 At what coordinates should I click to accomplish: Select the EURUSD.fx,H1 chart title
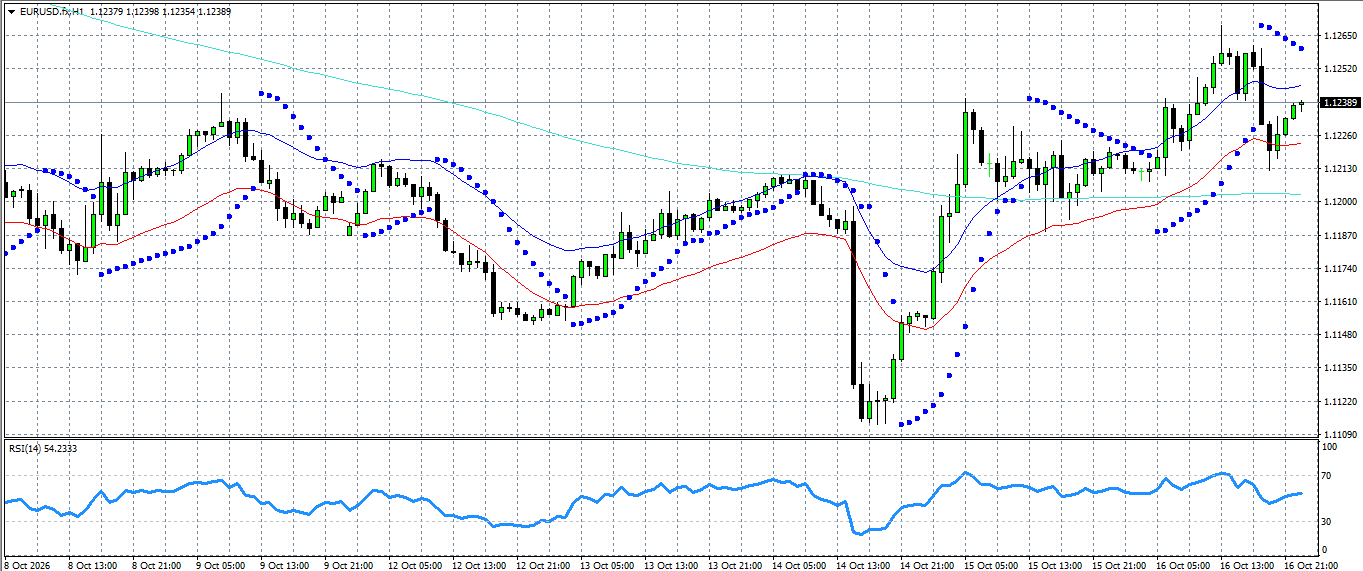[52, 11]
